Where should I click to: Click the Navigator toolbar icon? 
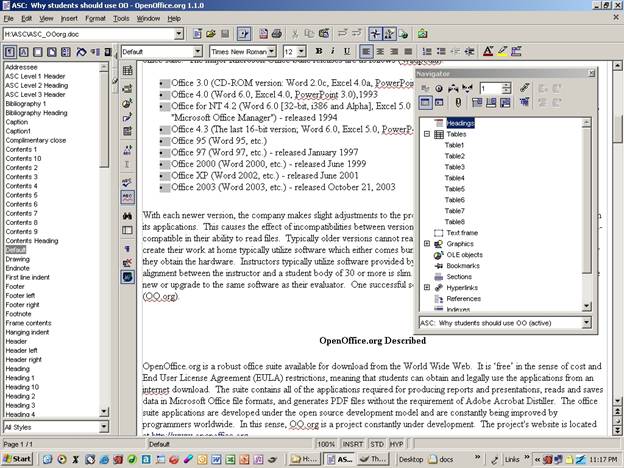(x=375, y=34)
